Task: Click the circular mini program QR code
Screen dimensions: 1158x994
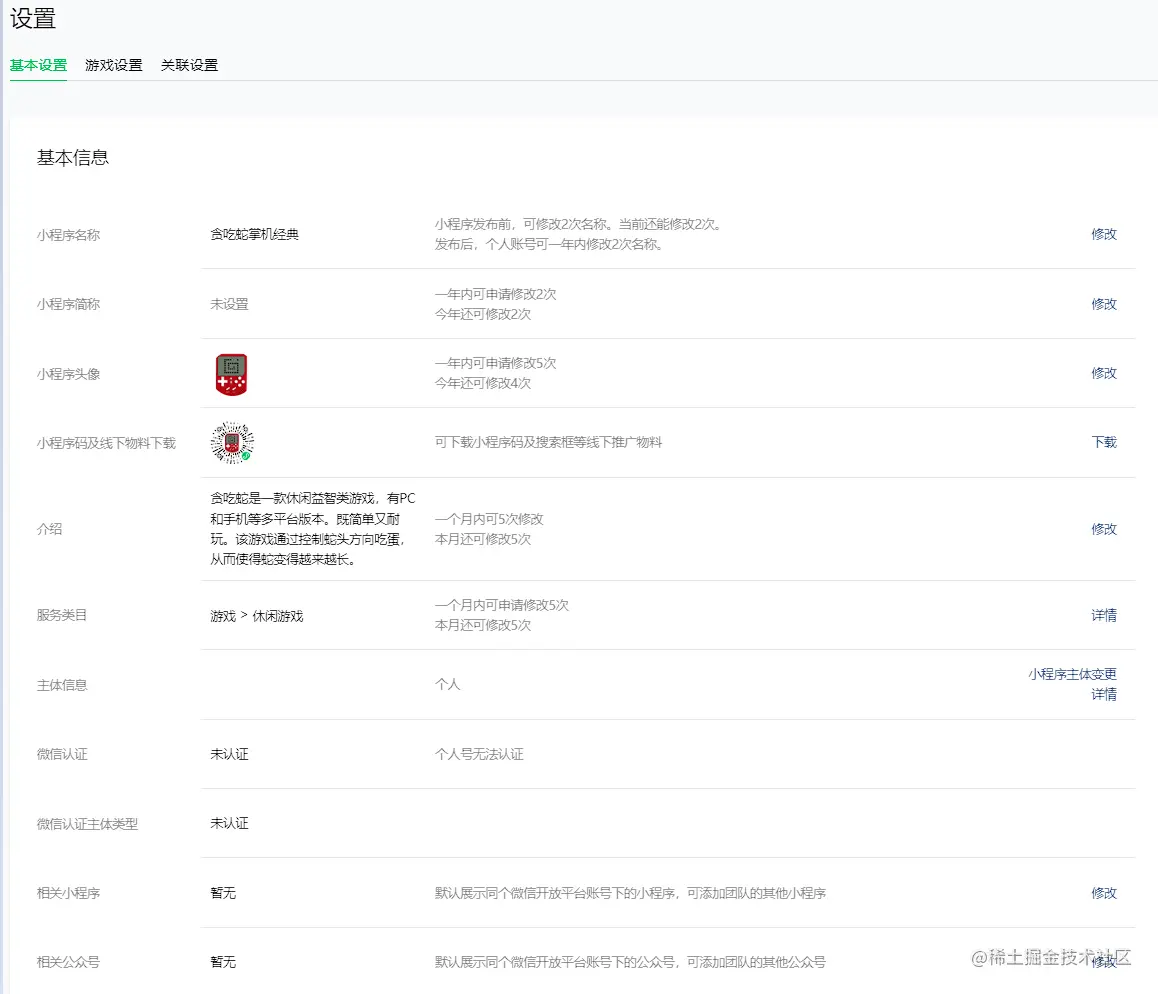Action: click(x=232, y=442)
